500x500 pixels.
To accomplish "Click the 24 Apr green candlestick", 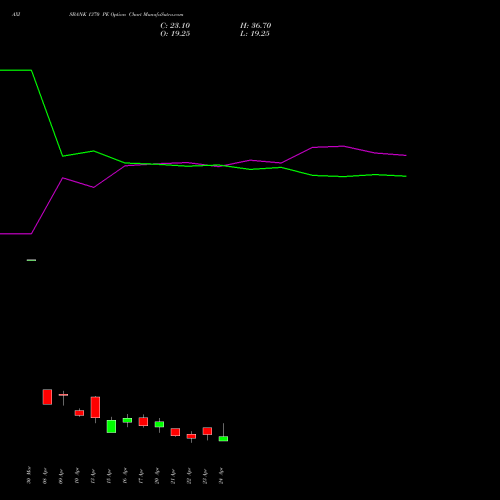I will [x=223, y=438].
